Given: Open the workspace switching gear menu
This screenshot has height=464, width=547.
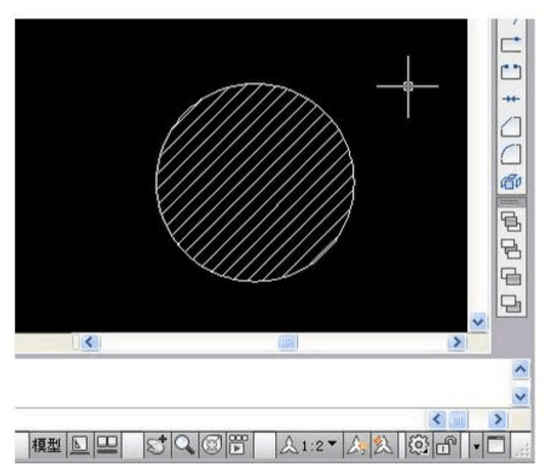Looking at the screenshot, I should (x=418, y=445).
